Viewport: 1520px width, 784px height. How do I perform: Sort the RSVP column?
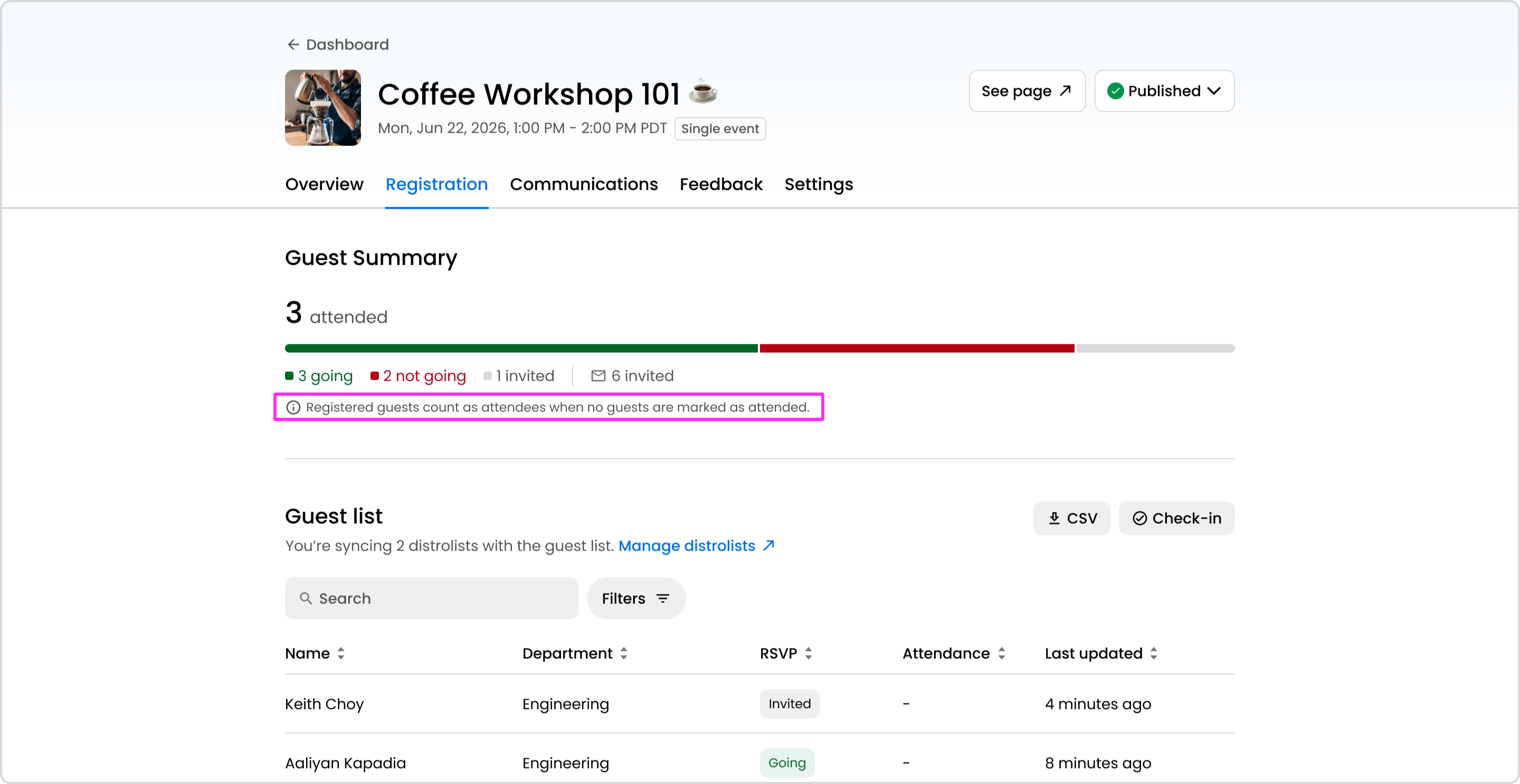809,654
